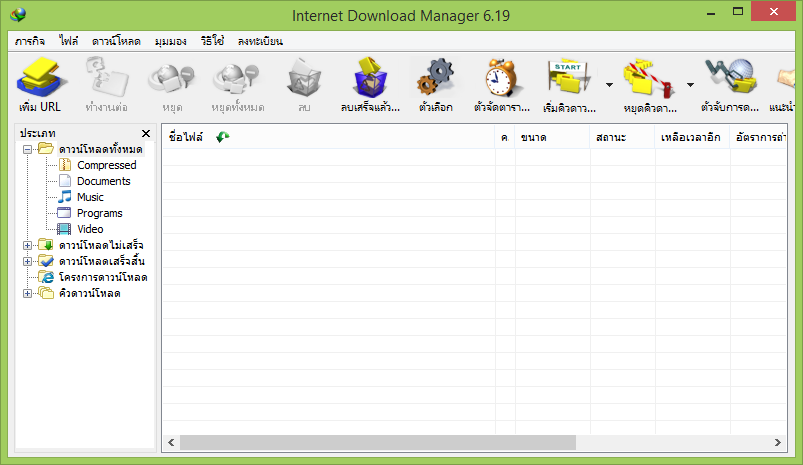803x465 pixels.
Task: Click the partially visible แนะนำ toolbar icon
Action: coord(787,77)
